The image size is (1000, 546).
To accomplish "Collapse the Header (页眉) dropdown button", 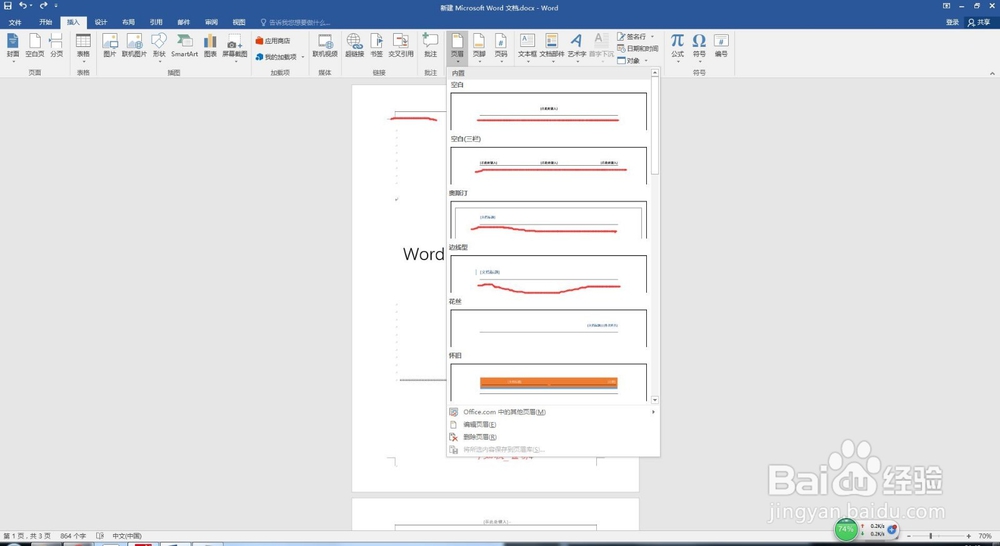I will pos(457,48).
